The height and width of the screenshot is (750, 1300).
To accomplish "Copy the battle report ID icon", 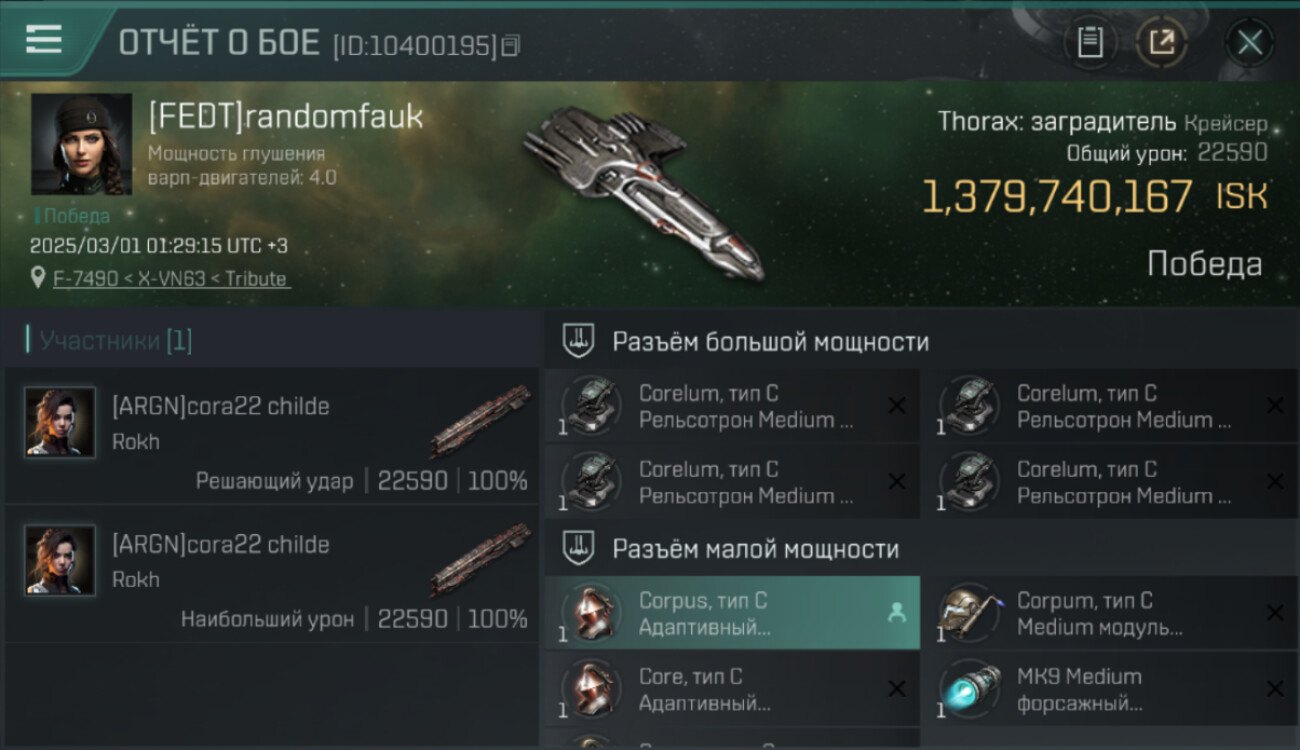I will tap(510, 45).
